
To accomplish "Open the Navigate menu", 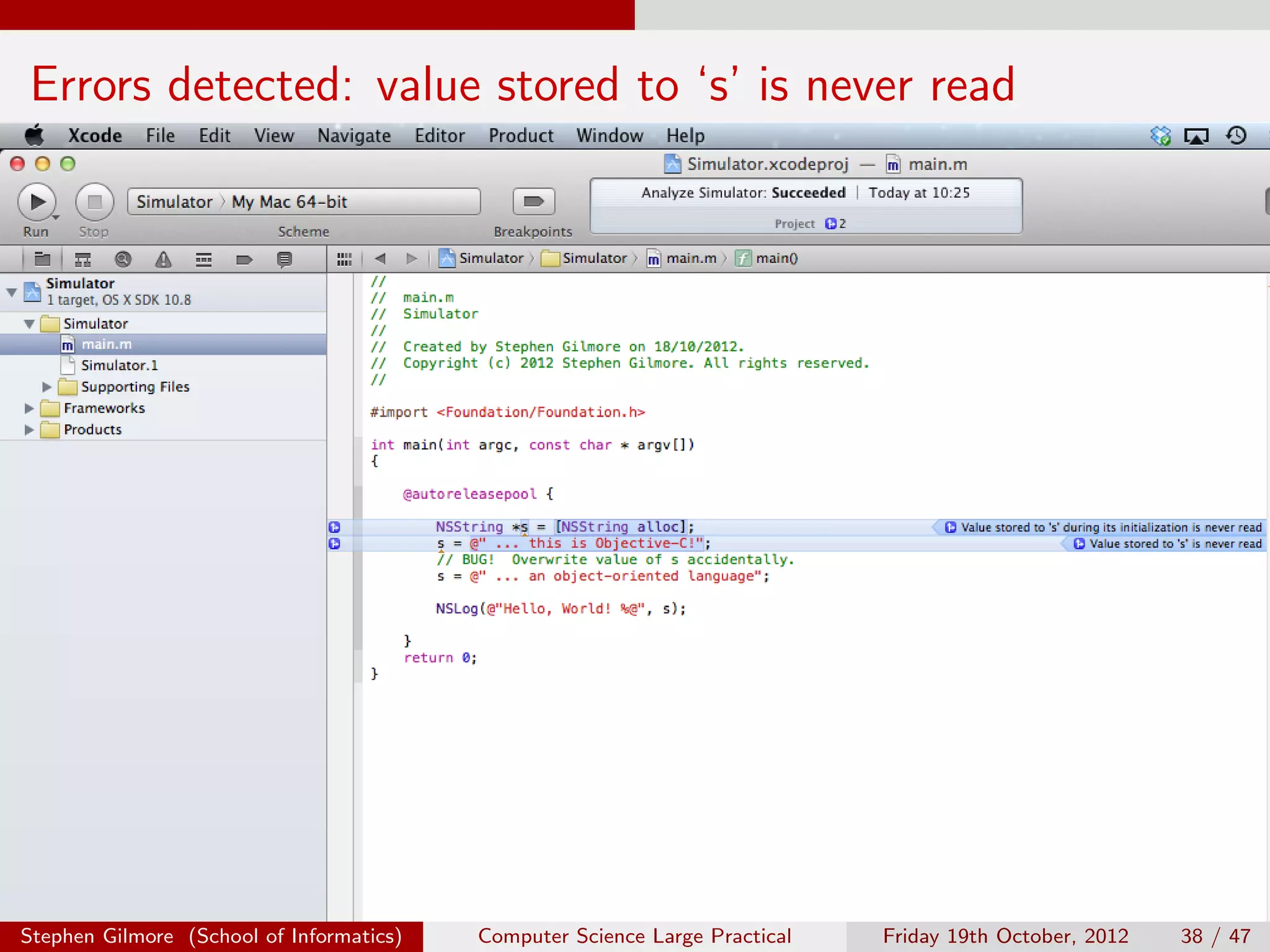I will click(x=354, y=136).
